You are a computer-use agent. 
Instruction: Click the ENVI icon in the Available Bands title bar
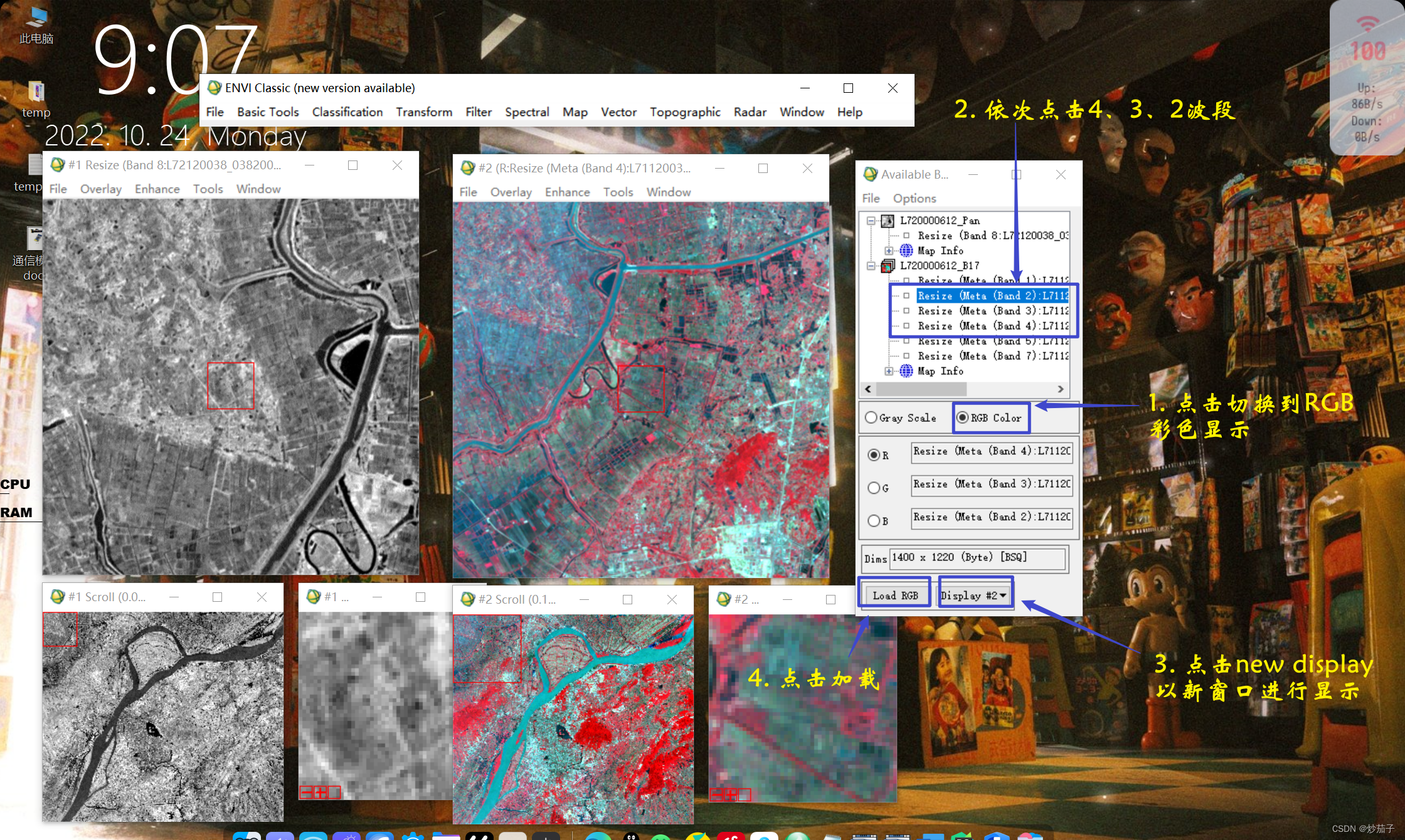tap(871, 174)
